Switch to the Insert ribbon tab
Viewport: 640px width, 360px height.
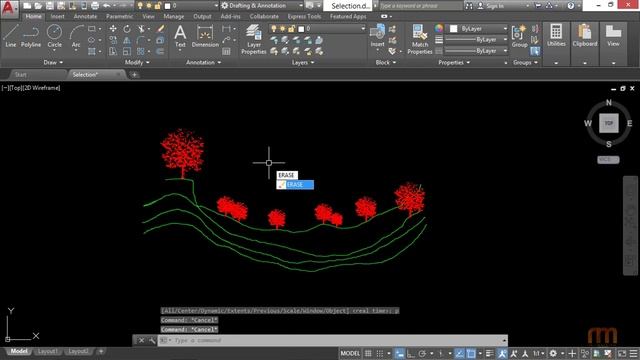point(58,16)
